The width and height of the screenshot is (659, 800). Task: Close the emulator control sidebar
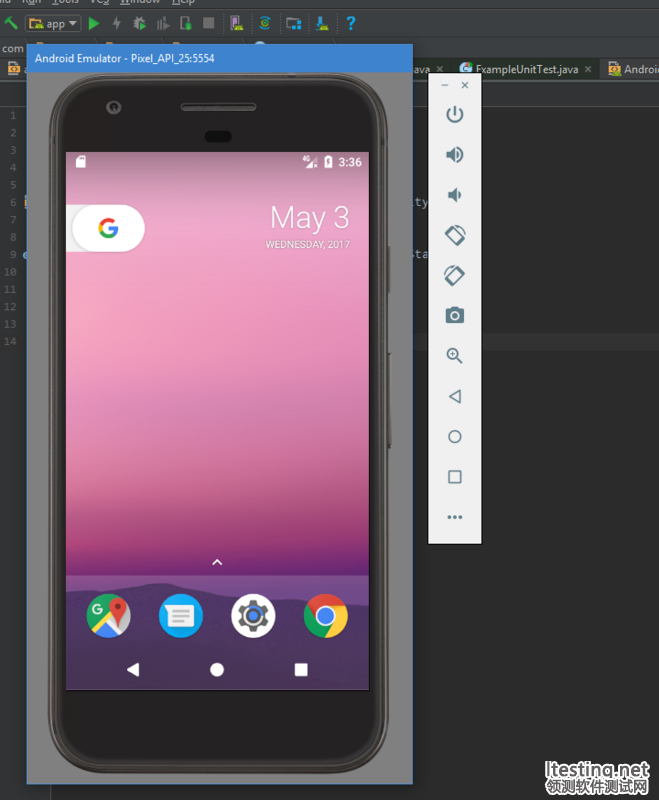coord(465,85)
